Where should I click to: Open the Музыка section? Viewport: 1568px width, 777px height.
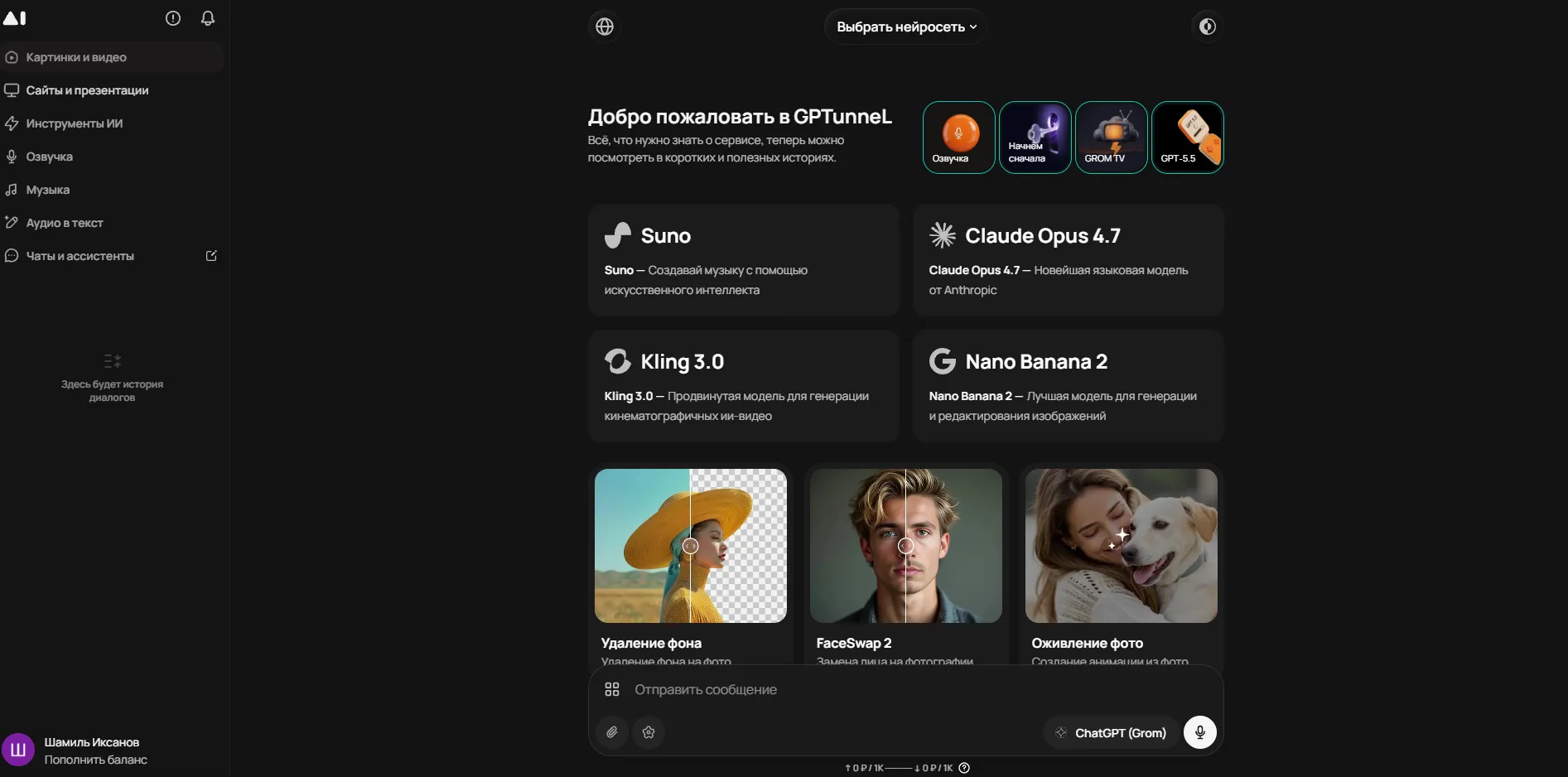pos(112,190)
